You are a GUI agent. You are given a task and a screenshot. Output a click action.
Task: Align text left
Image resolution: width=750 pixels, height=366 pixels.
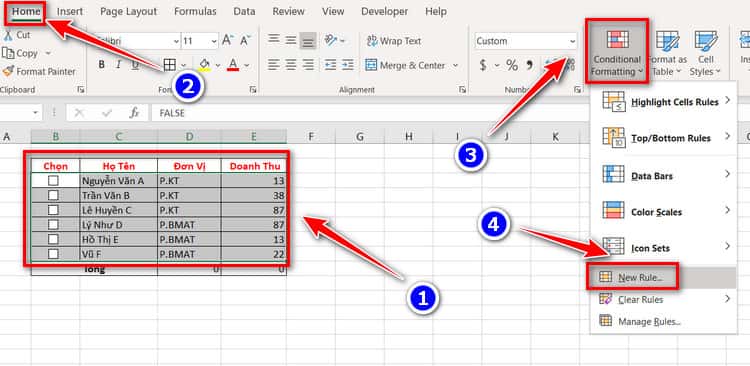coord(274,65)
